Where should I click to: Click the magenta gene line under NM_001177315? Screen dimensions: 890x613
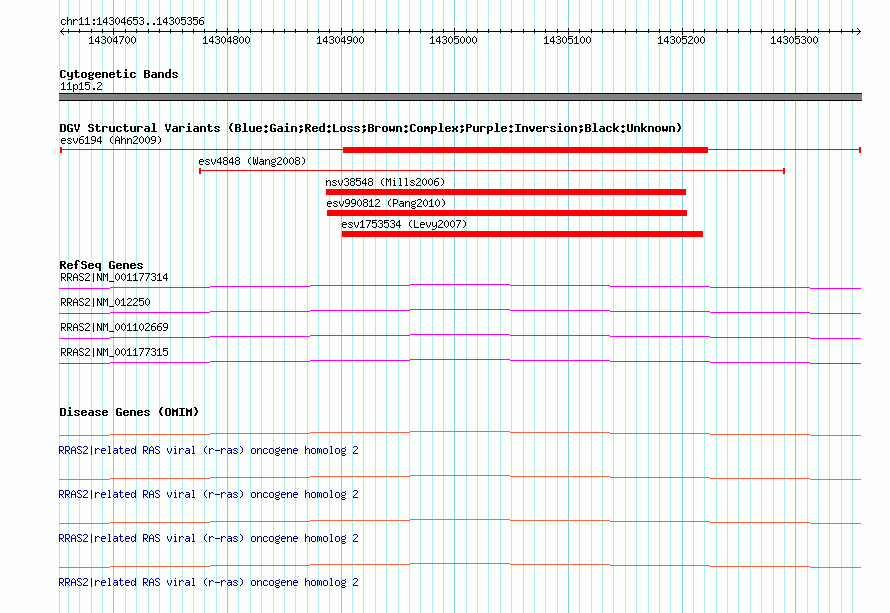coord(460,360)
